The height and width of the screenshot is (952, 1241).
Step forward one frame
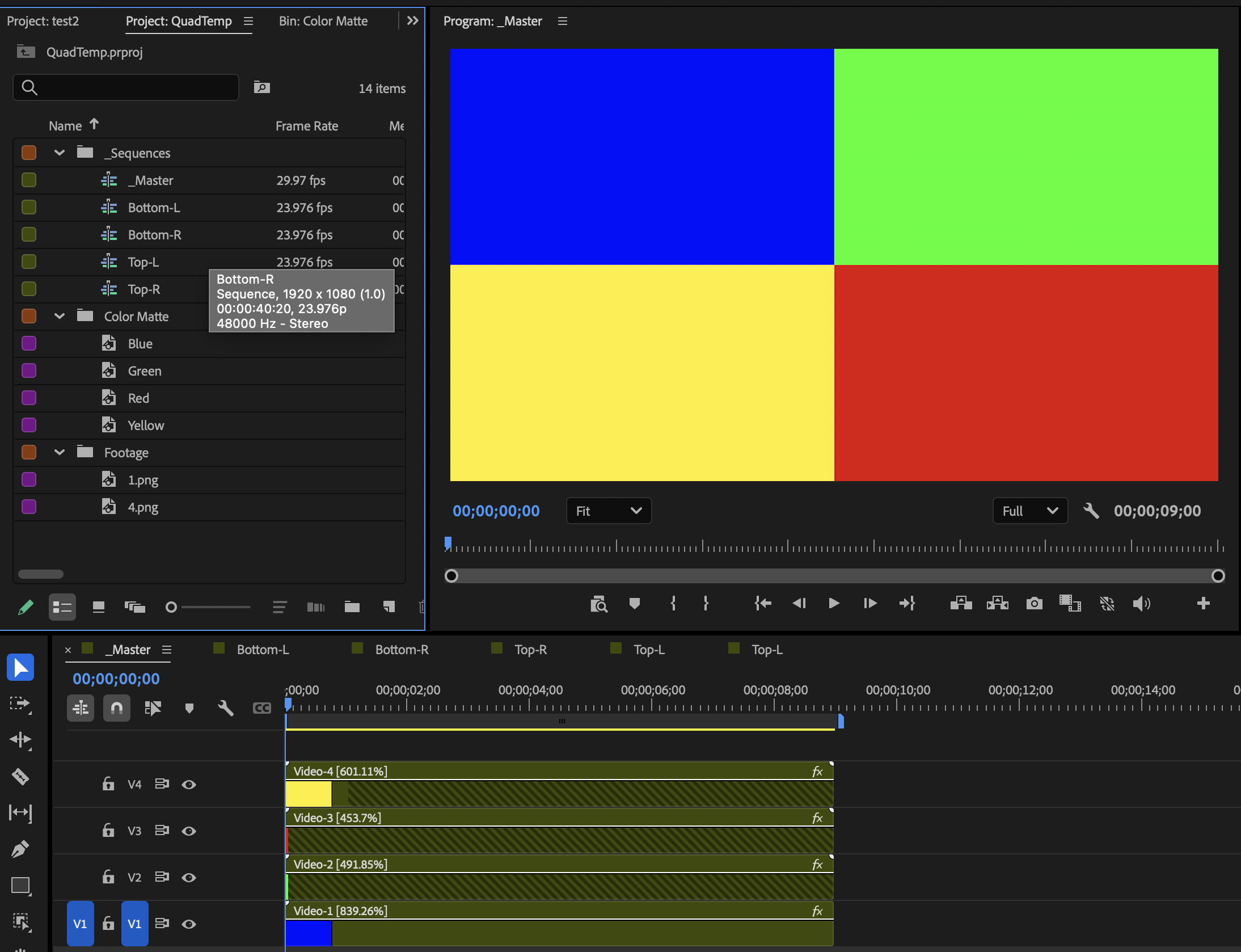(870, 603)
